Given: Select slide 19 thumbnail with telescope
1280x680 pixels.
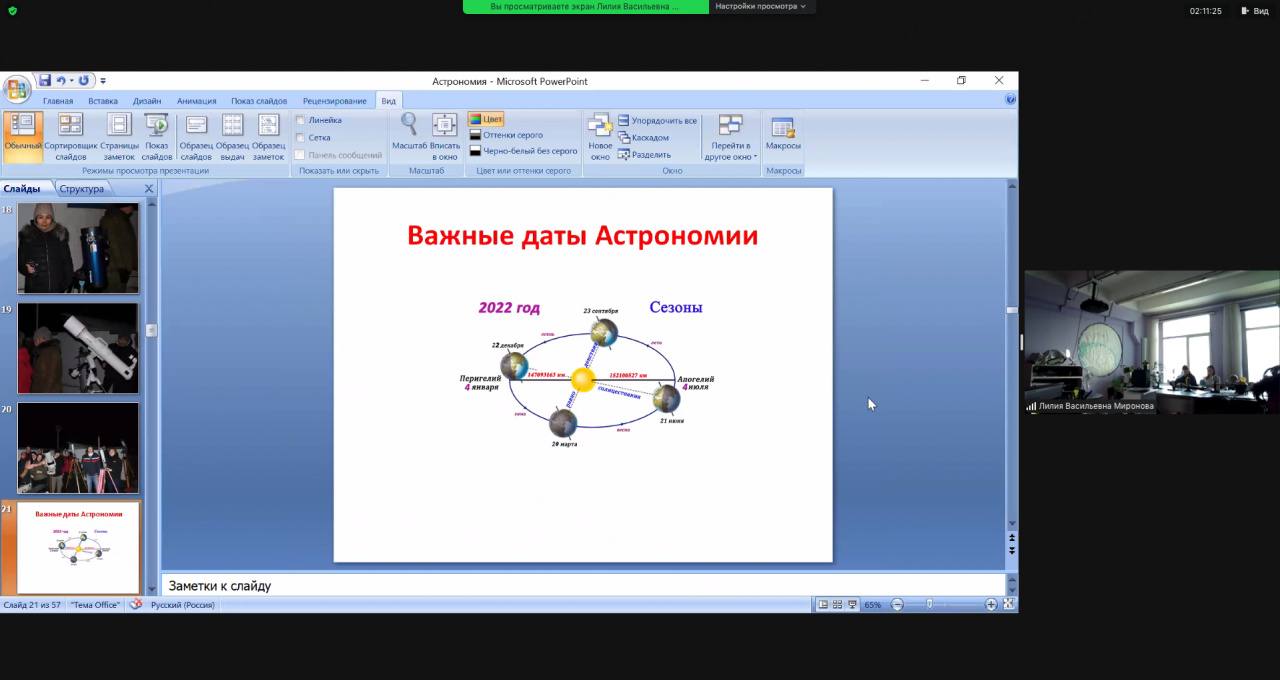Looking at the screenshot, I should coord(78,348).
